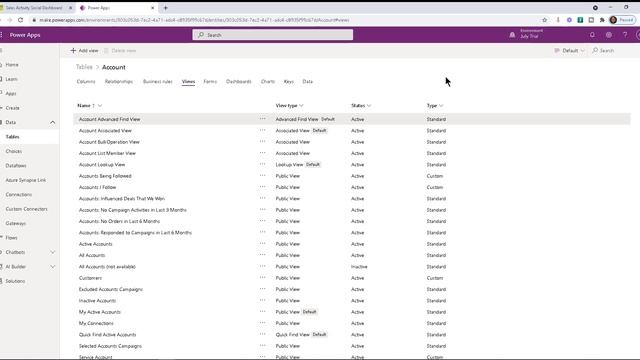Click the Power Apps top search field
This screenshot has width=640, height=360.
click(x=273, y=35)
